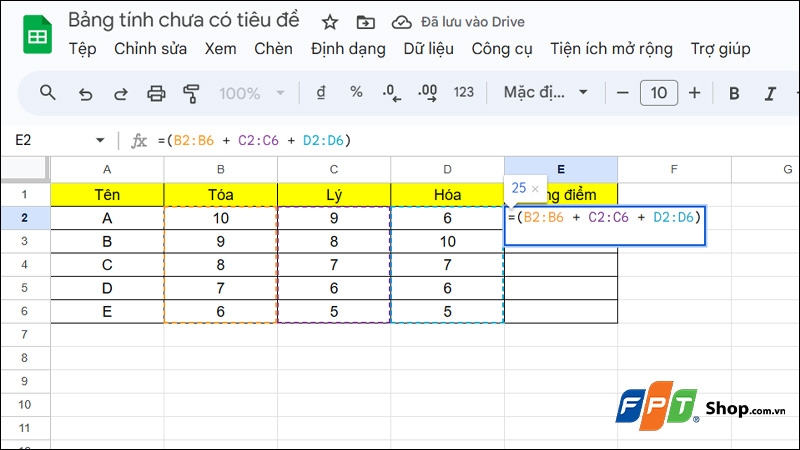
Task: Increase font size with plus
Action: pos(694,93)
